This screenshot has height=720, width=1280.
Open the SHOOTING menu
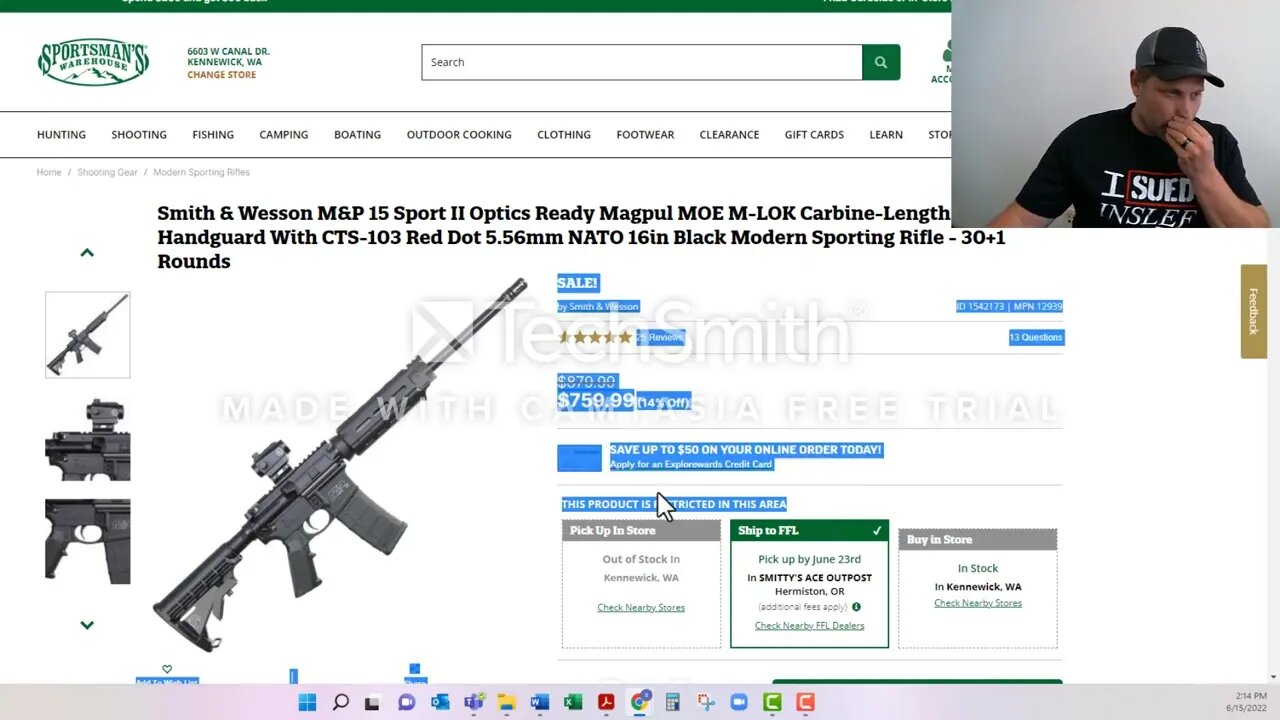[x=139, y=135]
